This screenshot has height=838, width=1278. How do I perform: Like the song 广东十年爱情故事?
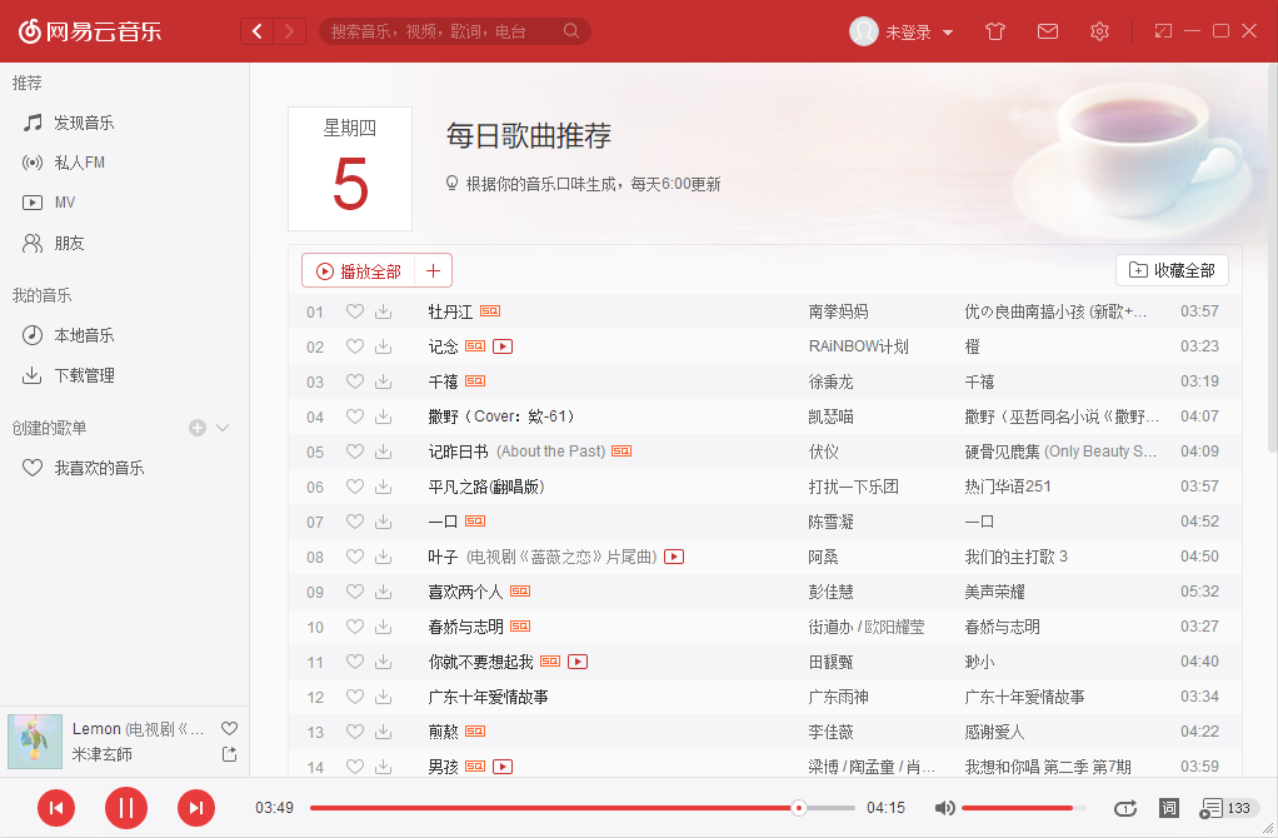click(354, 697)
